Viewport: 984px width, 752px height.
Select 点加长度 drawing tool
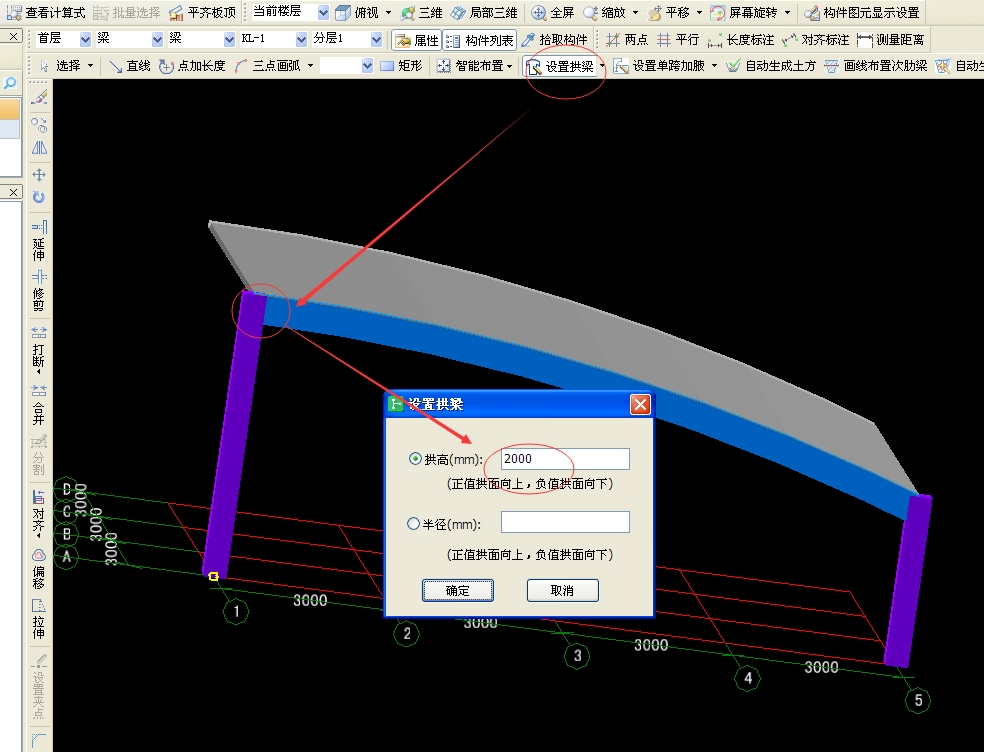(x=192, y=66)
